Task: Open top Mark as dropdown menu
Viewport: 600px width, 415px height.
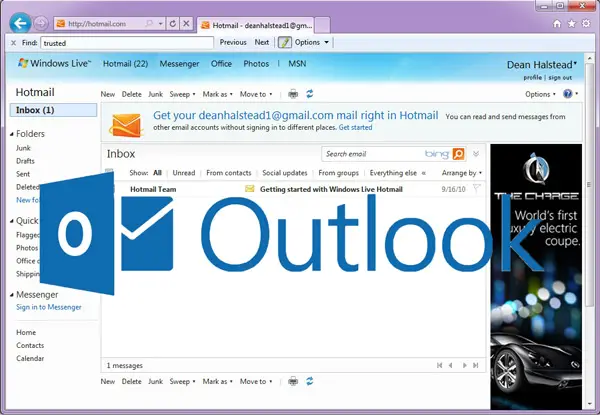Action: pos(217,94)
